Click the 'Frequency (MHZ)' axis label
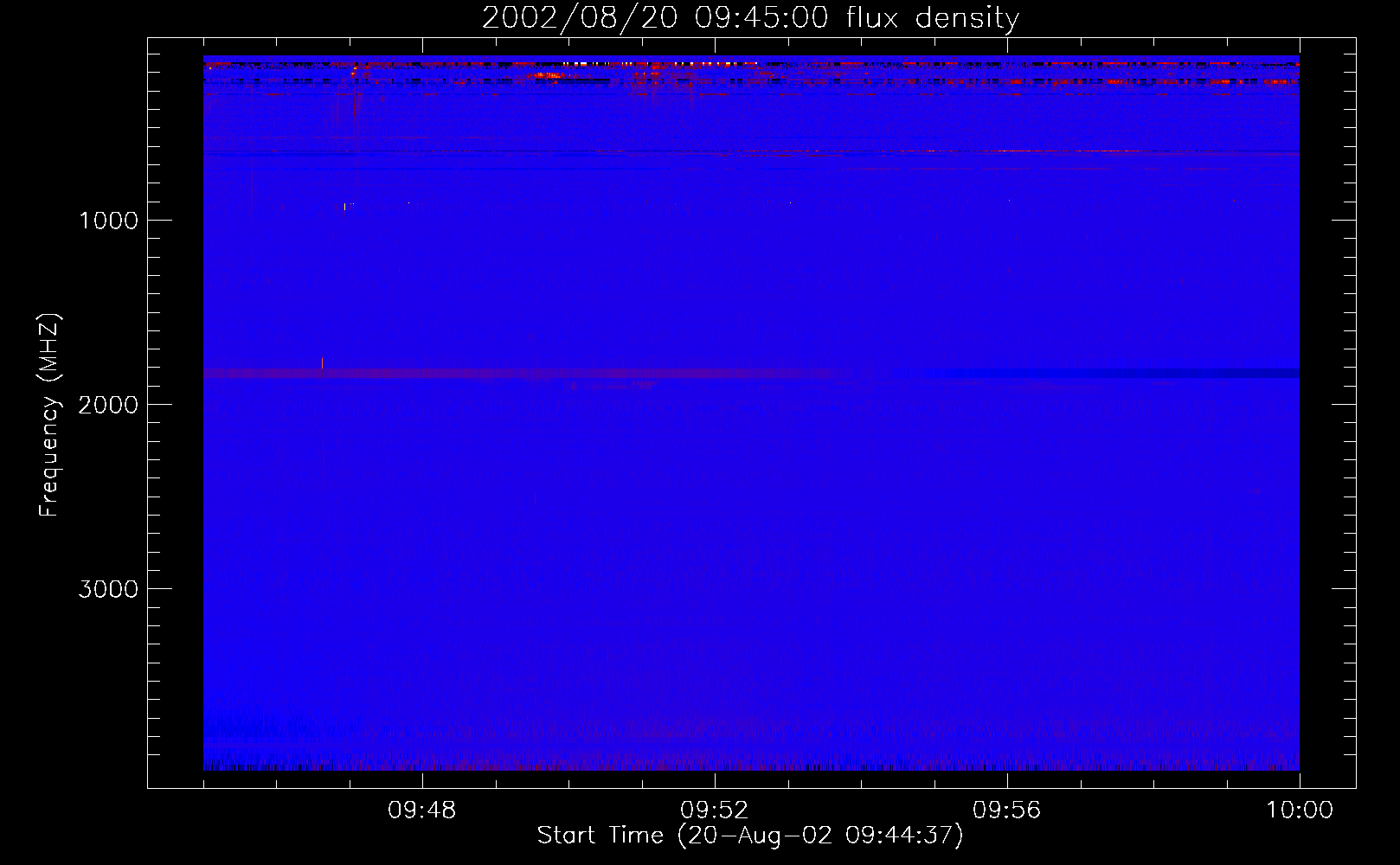The image size is (1400, 865). click(x=49, y=415)
